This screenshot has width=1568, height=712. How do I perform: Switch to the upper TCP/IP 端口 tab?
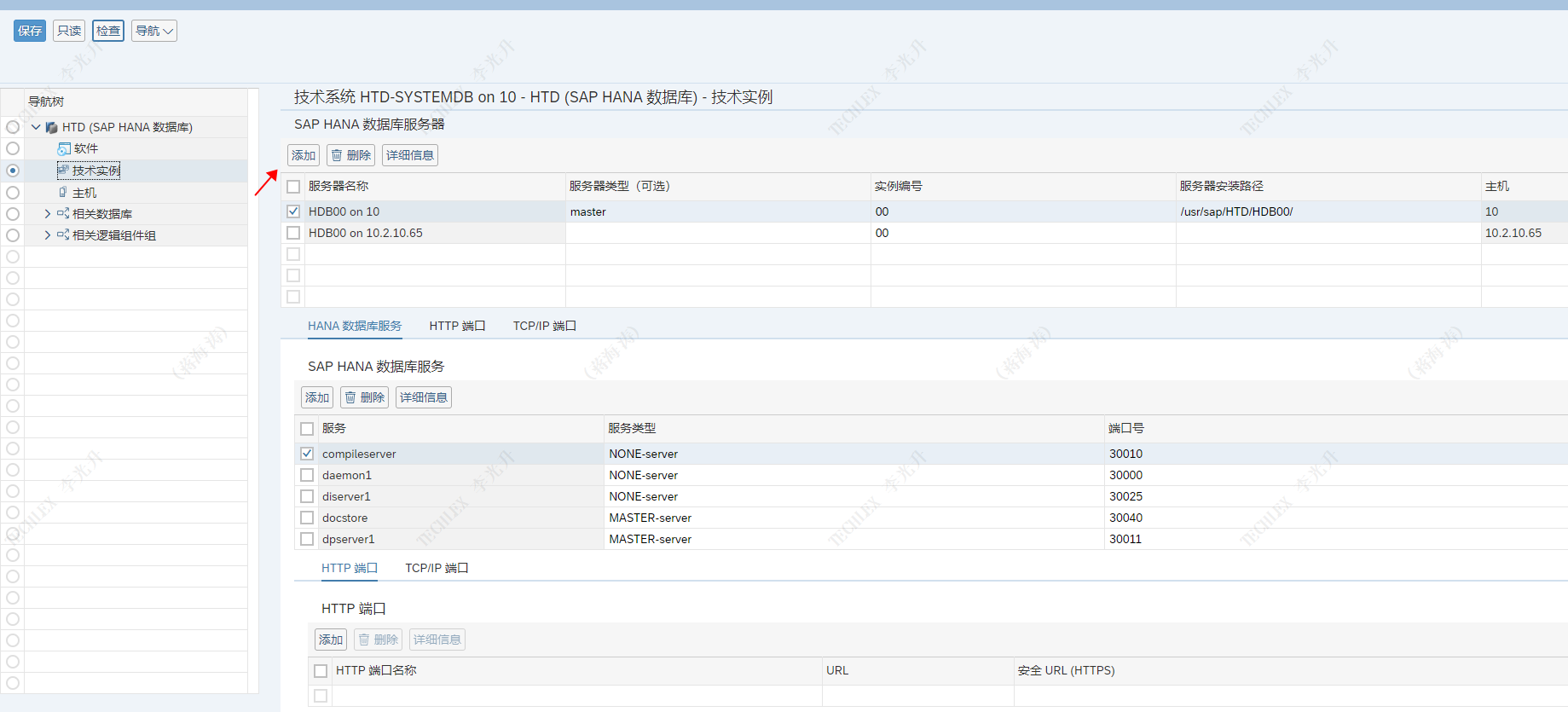click(545, 326)
